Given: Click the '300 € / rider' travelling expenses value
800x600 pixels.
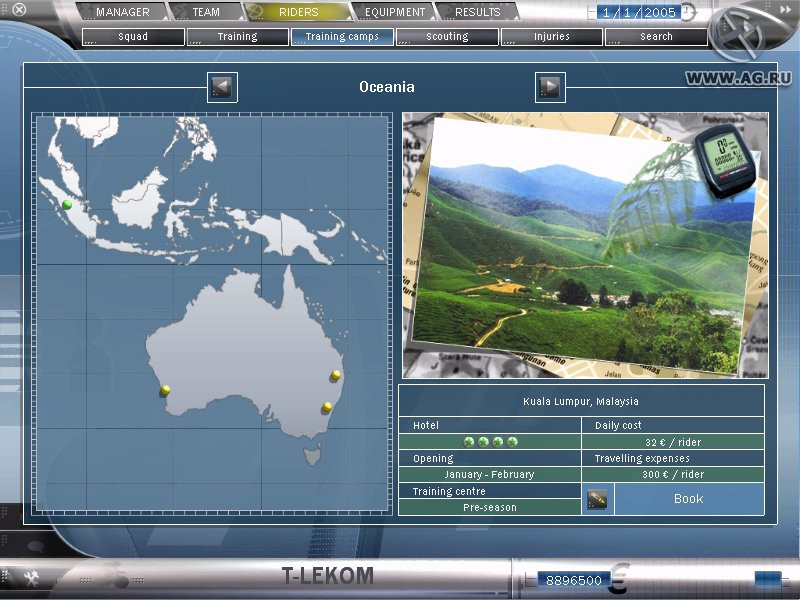Looking at the screenshot, I should [x=673, y=474].
